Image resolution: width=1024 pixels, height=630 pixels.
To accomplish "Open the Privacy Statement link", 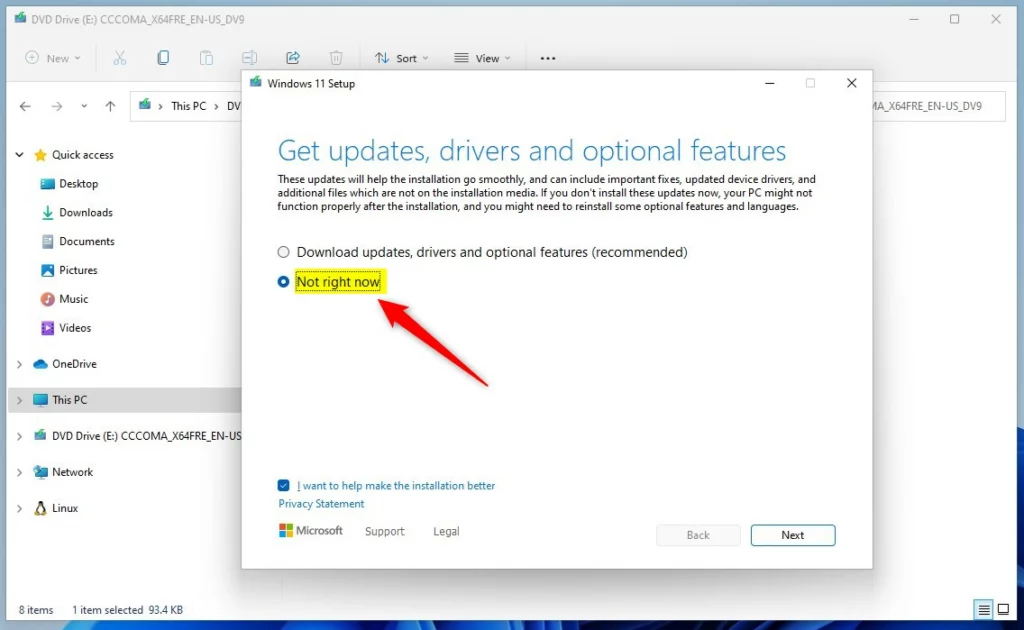I will (x=321, y=504).
